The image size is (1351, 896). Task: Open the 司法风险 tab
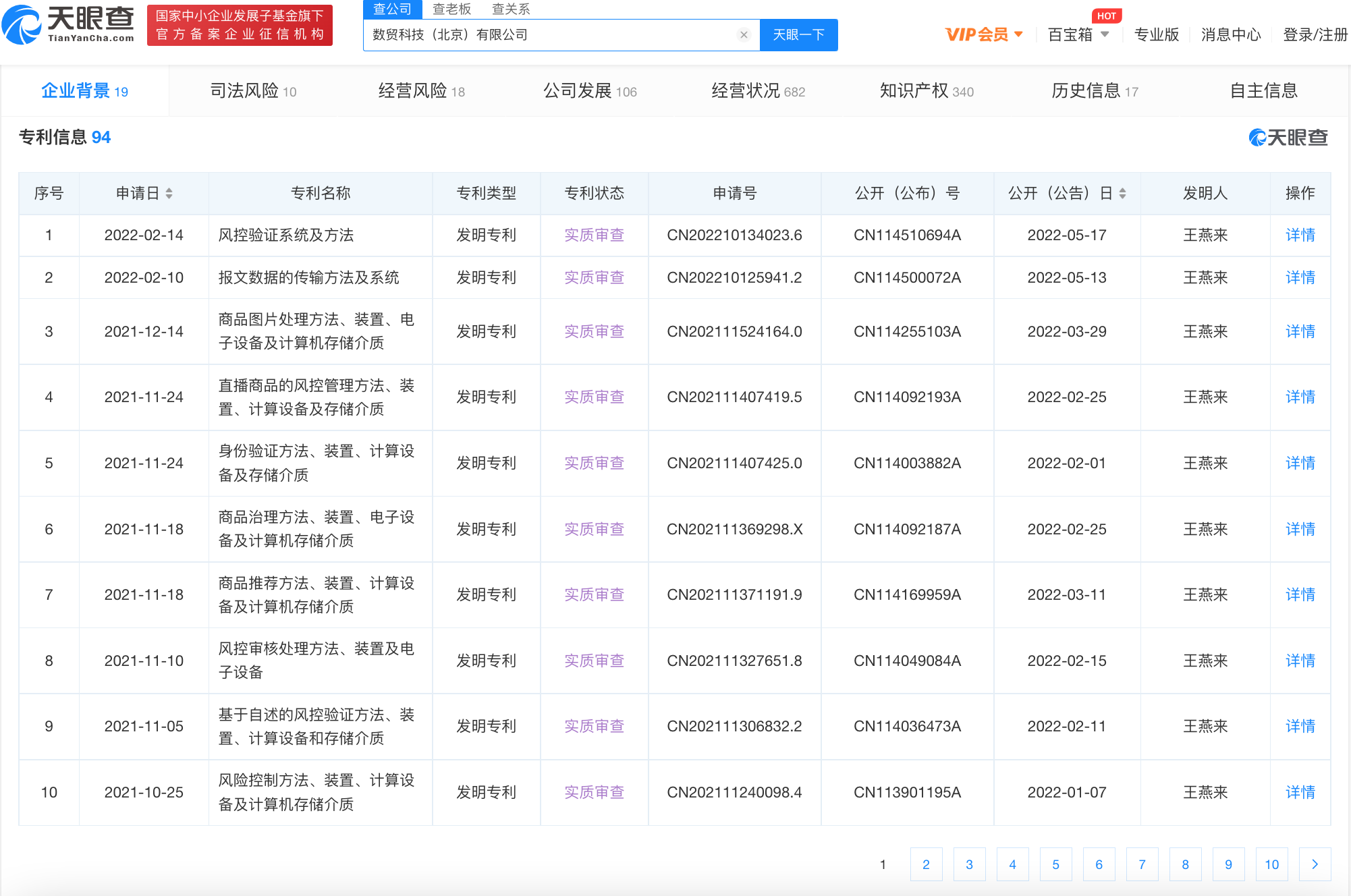(253, 90)
